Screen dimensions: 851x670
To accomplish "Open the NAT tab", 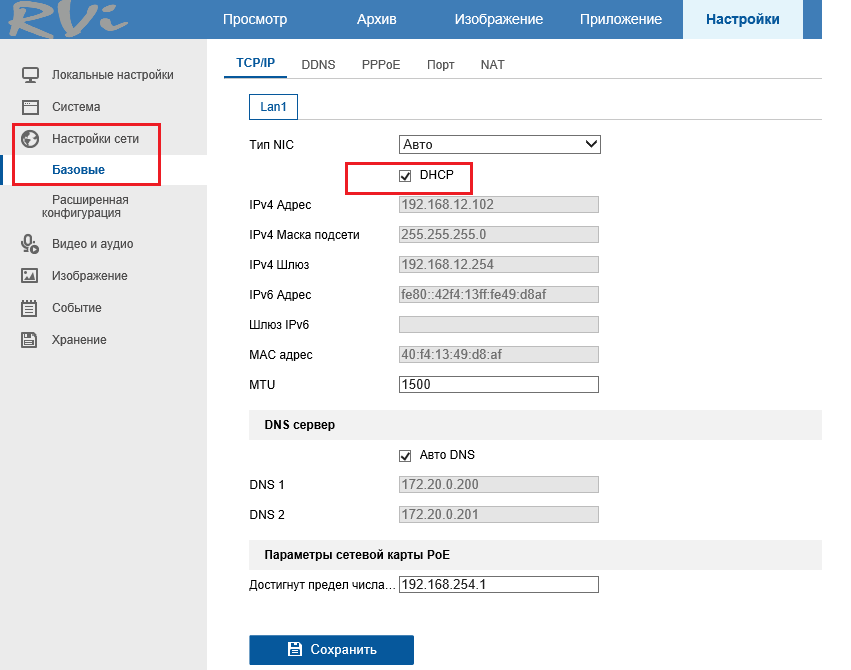I will click(x=492, y=65).
